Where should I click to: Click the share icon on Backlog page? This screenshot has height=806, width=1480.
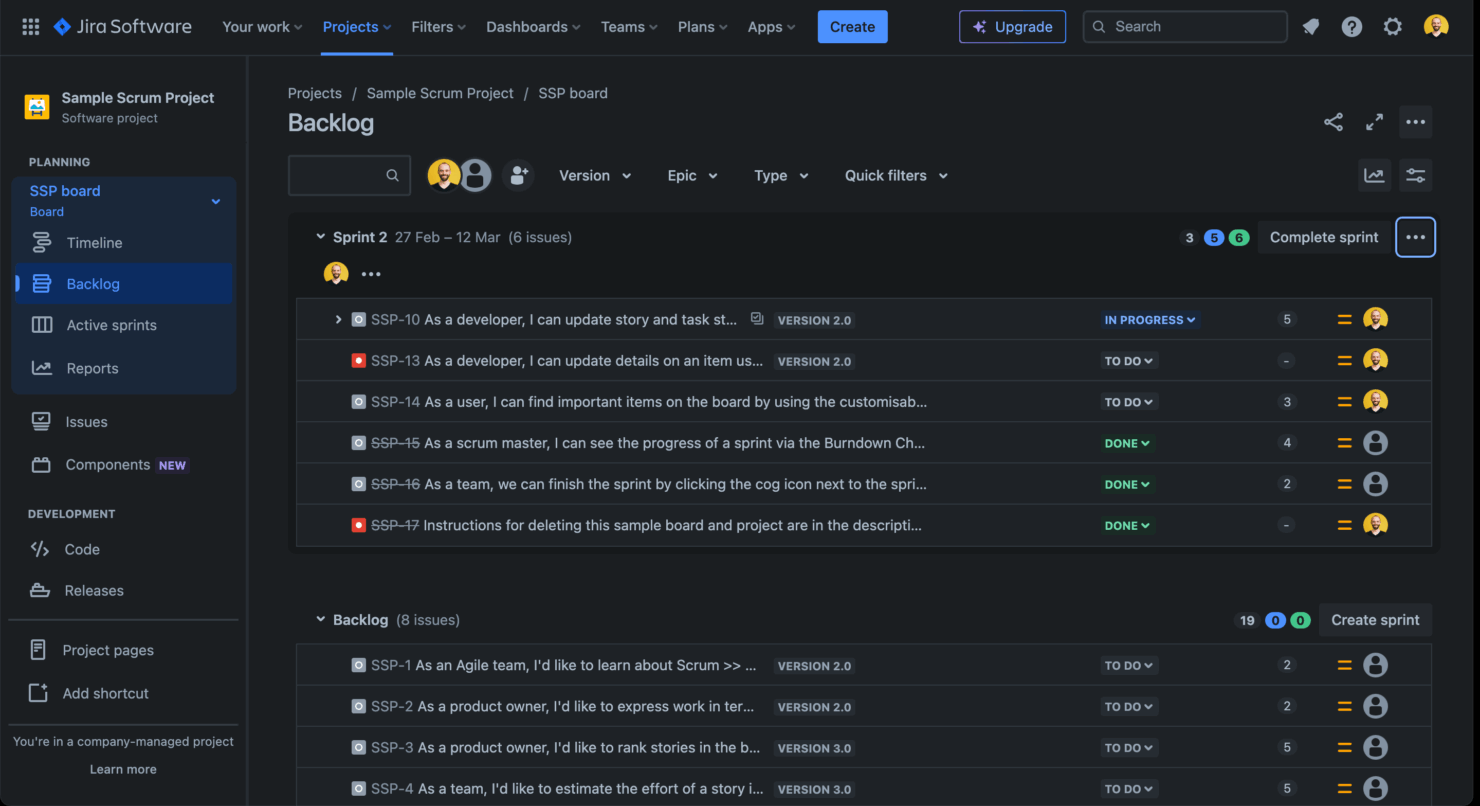tap(1333, 122)
